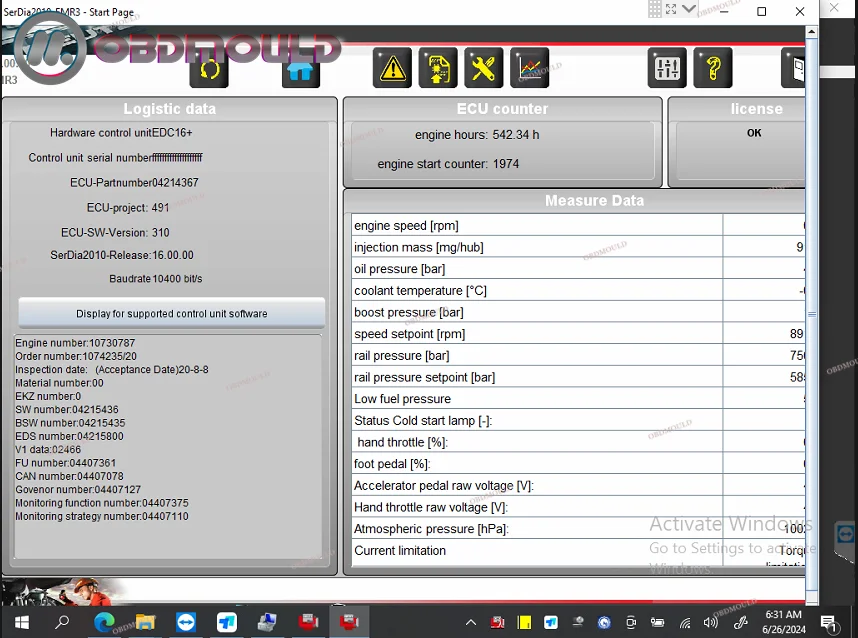The image size is (858, 638).
Task: Click 'Display for supported control unit software'
Action: [172, 314]
